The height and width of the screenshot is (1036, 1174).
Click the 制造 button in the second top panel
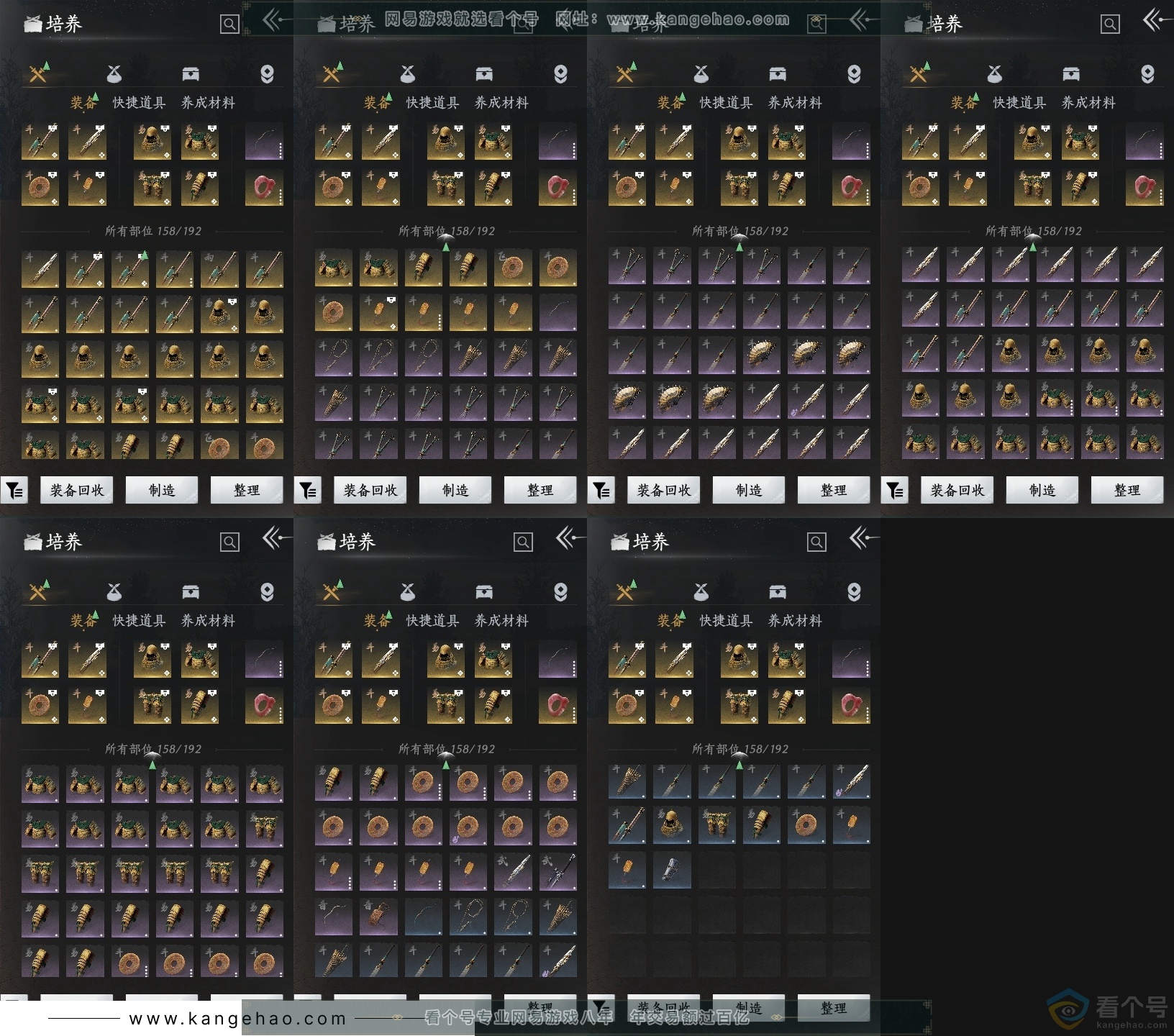(x=455, y=491)
